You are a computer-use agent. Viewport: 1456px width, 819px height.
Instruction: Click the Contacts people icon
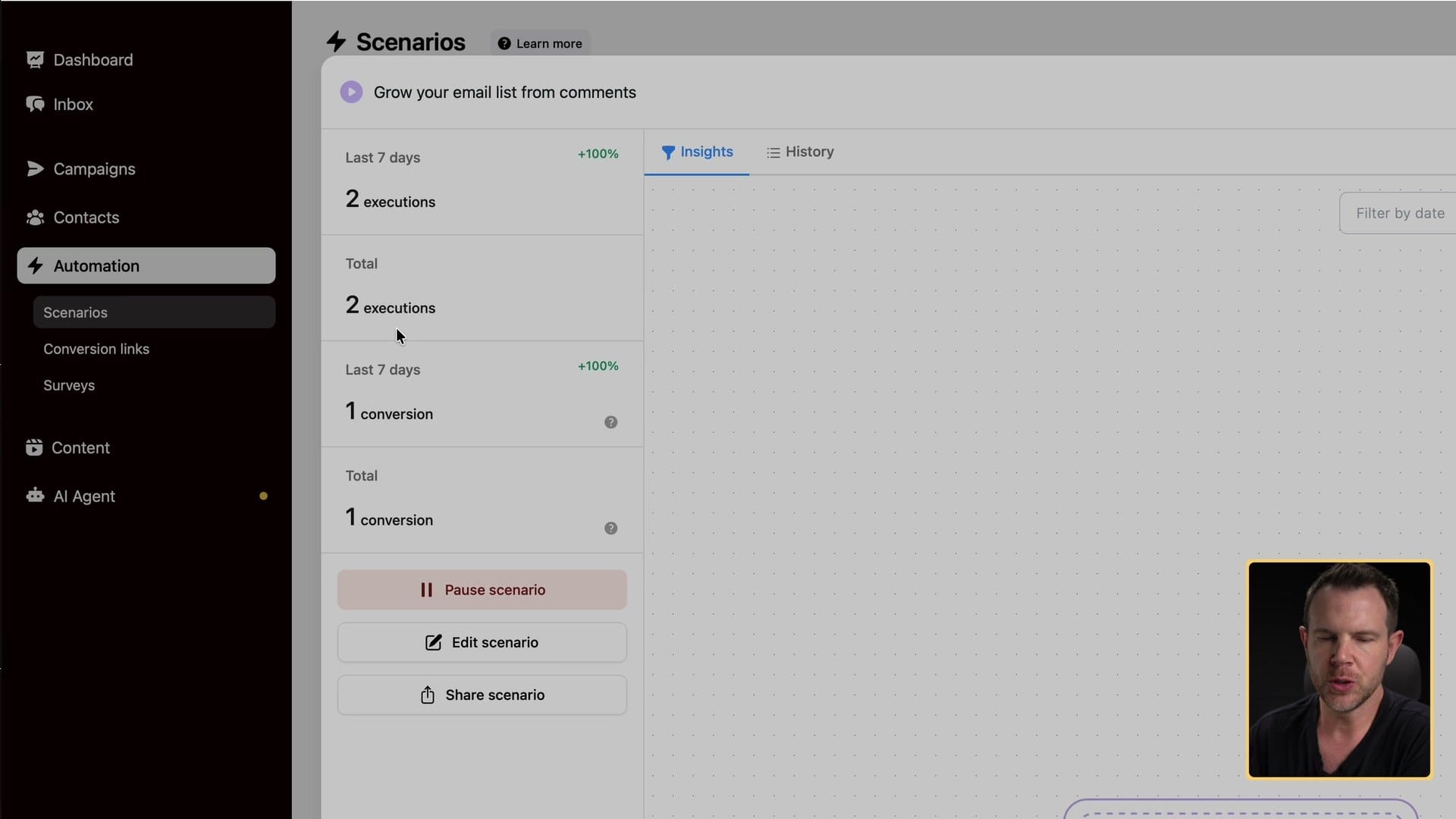click(35, 218)
